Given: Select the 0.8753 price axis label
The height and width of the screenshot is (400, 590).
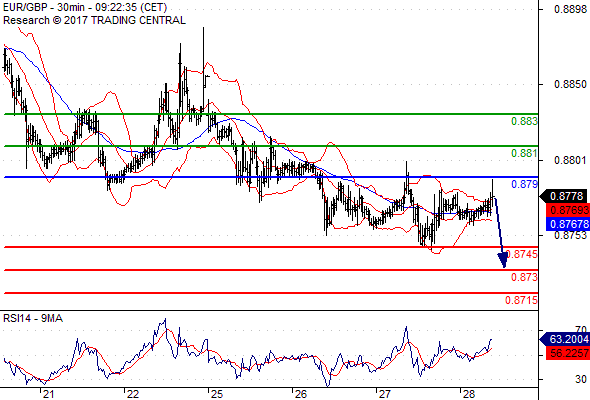Looking at the screenshot, I should click(570, 236).
